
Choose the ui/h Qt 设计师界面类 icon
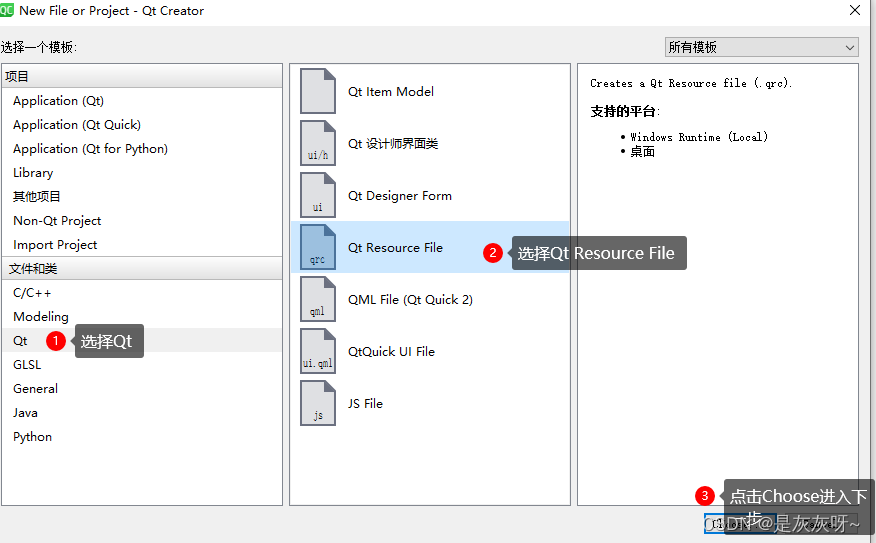(318, 143)
